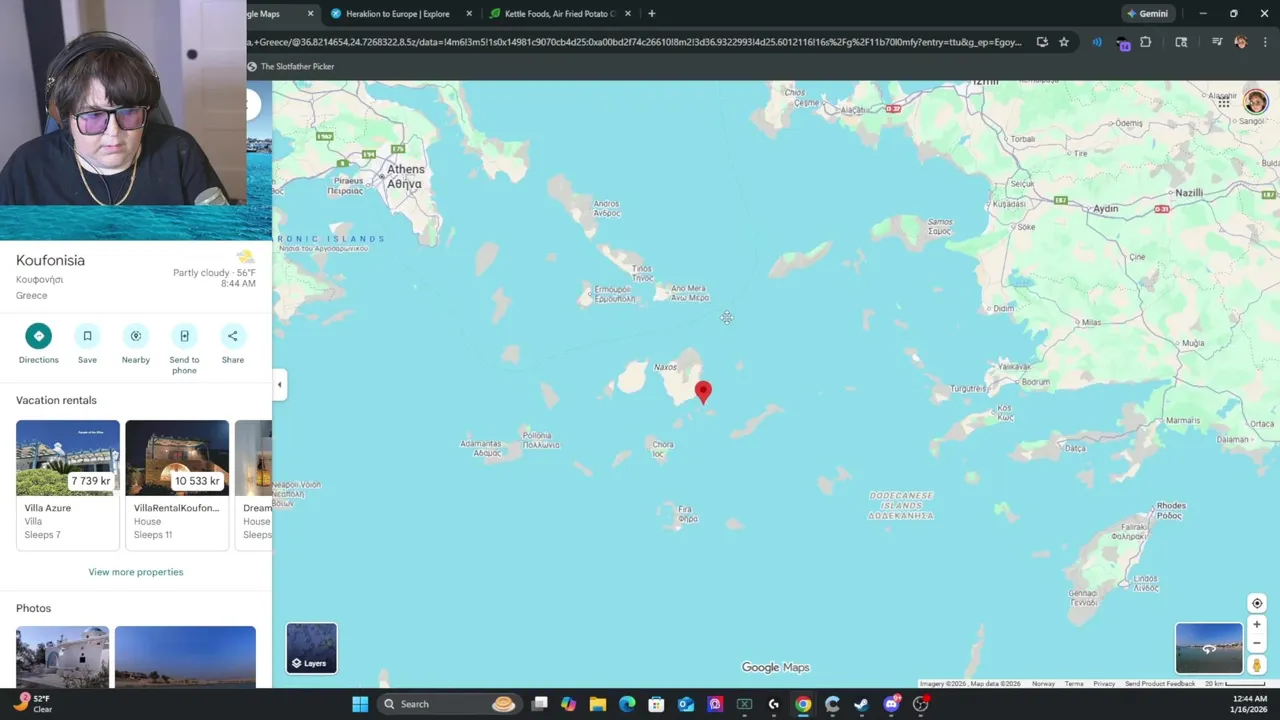Collapse the Google Maps side panel

click(x=280, y=384)
